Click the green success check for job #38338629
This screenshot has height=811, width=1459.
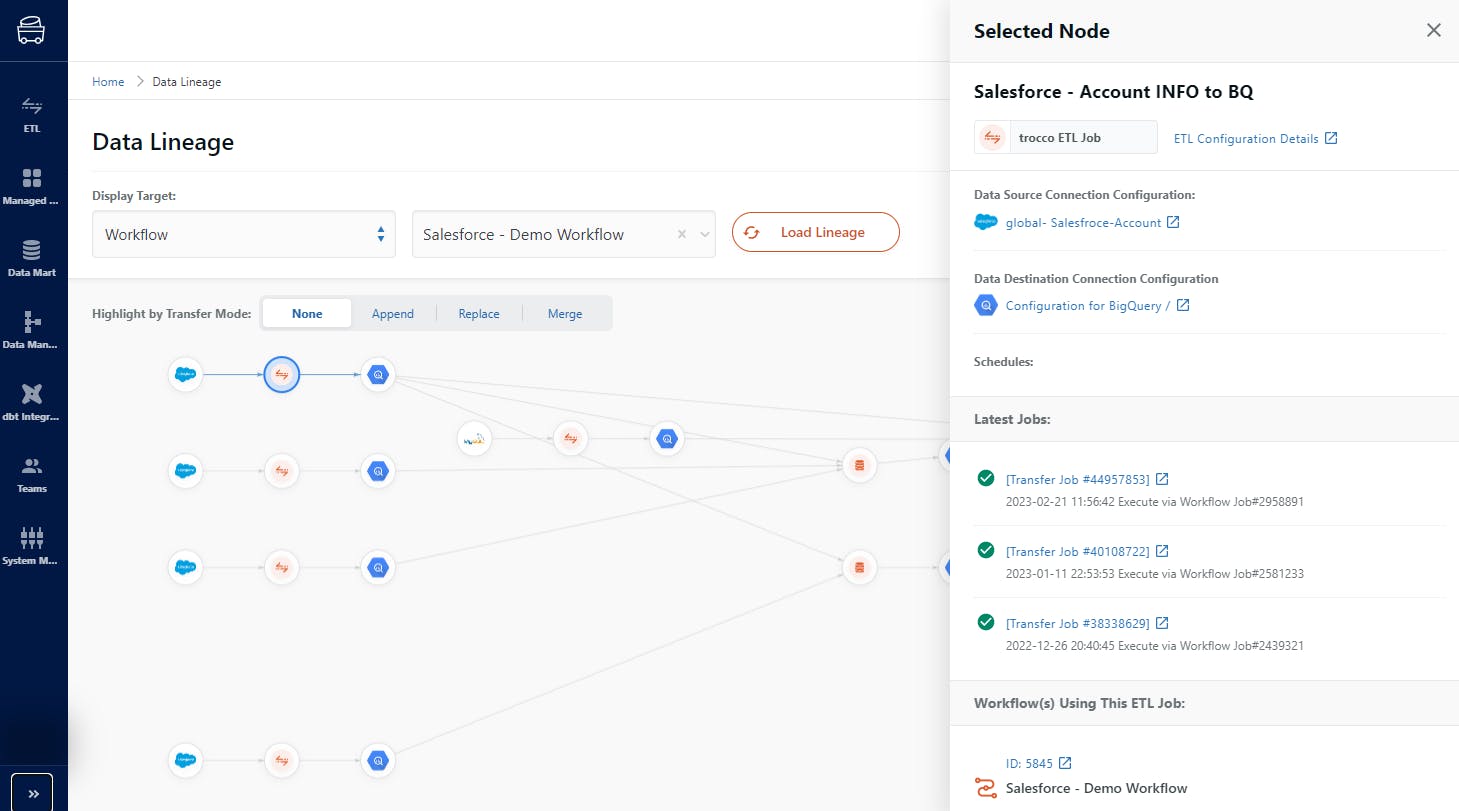(986, 622)
